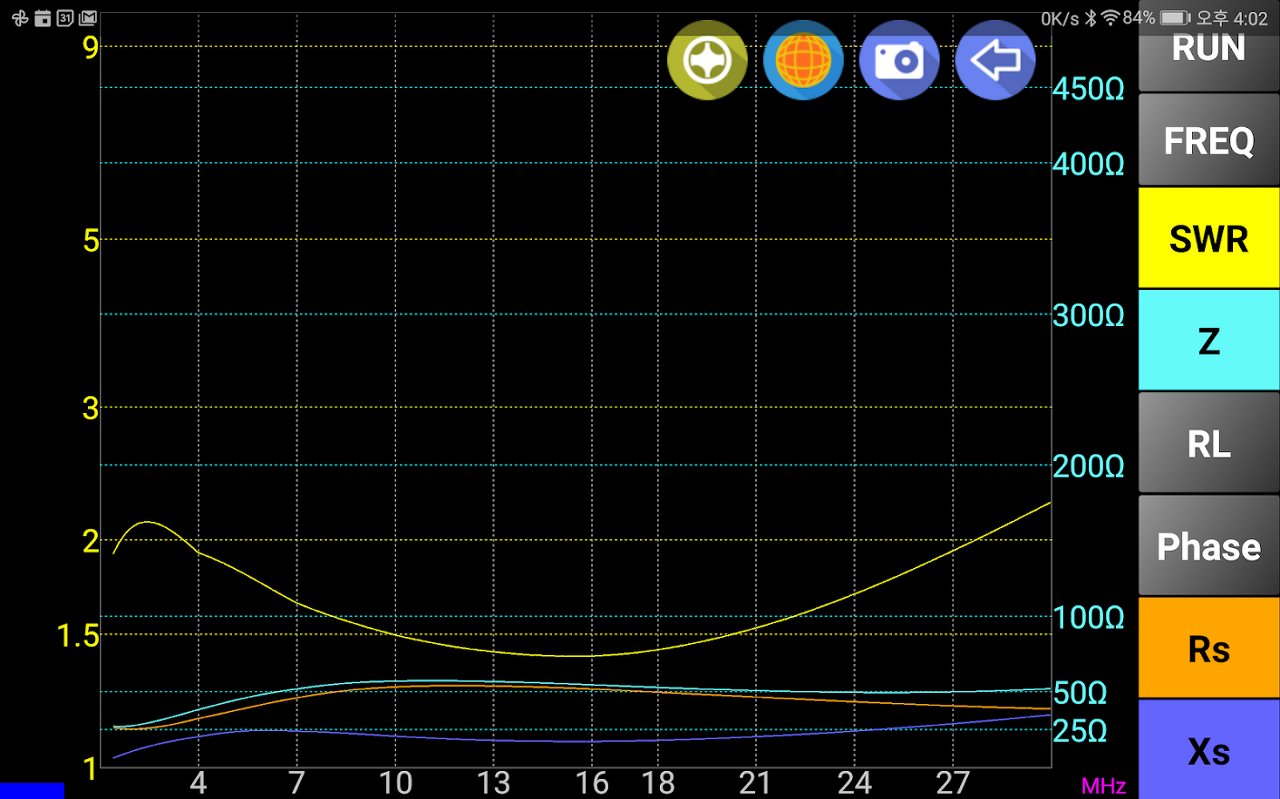Tap the crosshair target icon
Screen dimensions: 1280x799
(x=707, y=60)
